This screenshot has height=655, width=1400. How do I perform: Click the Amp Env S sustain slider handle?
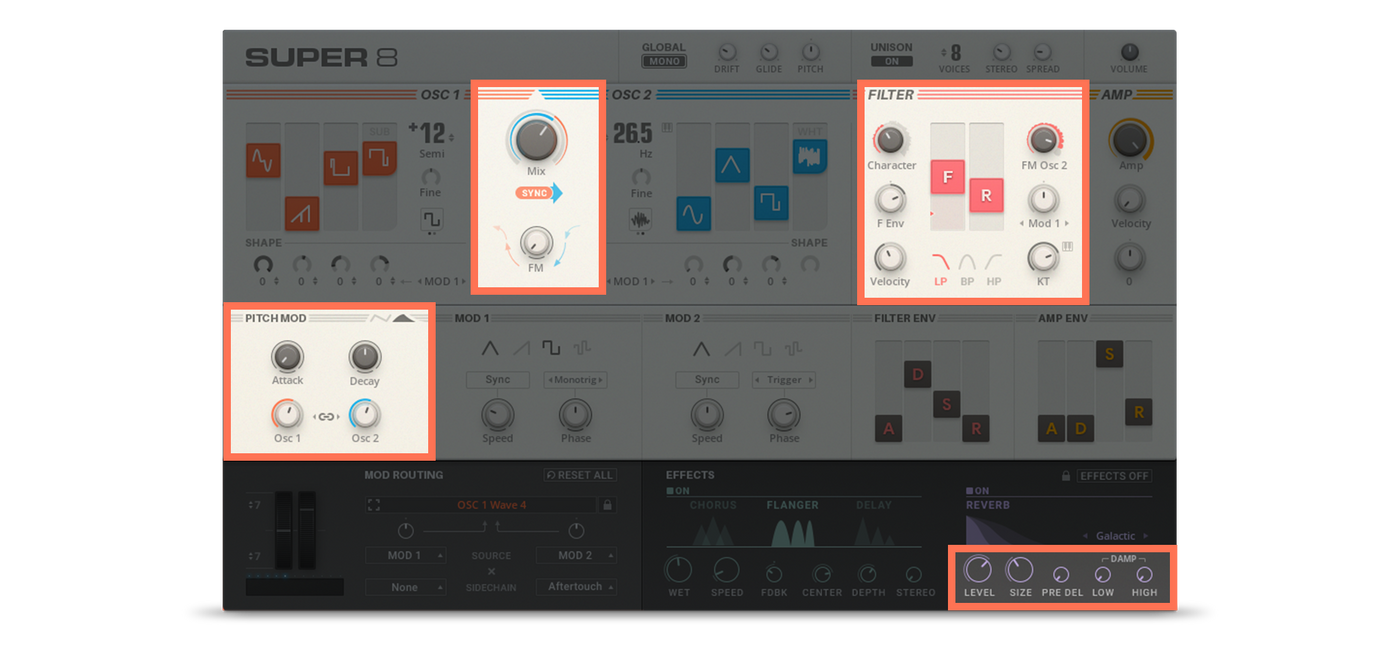click(x=1109, y=354)
